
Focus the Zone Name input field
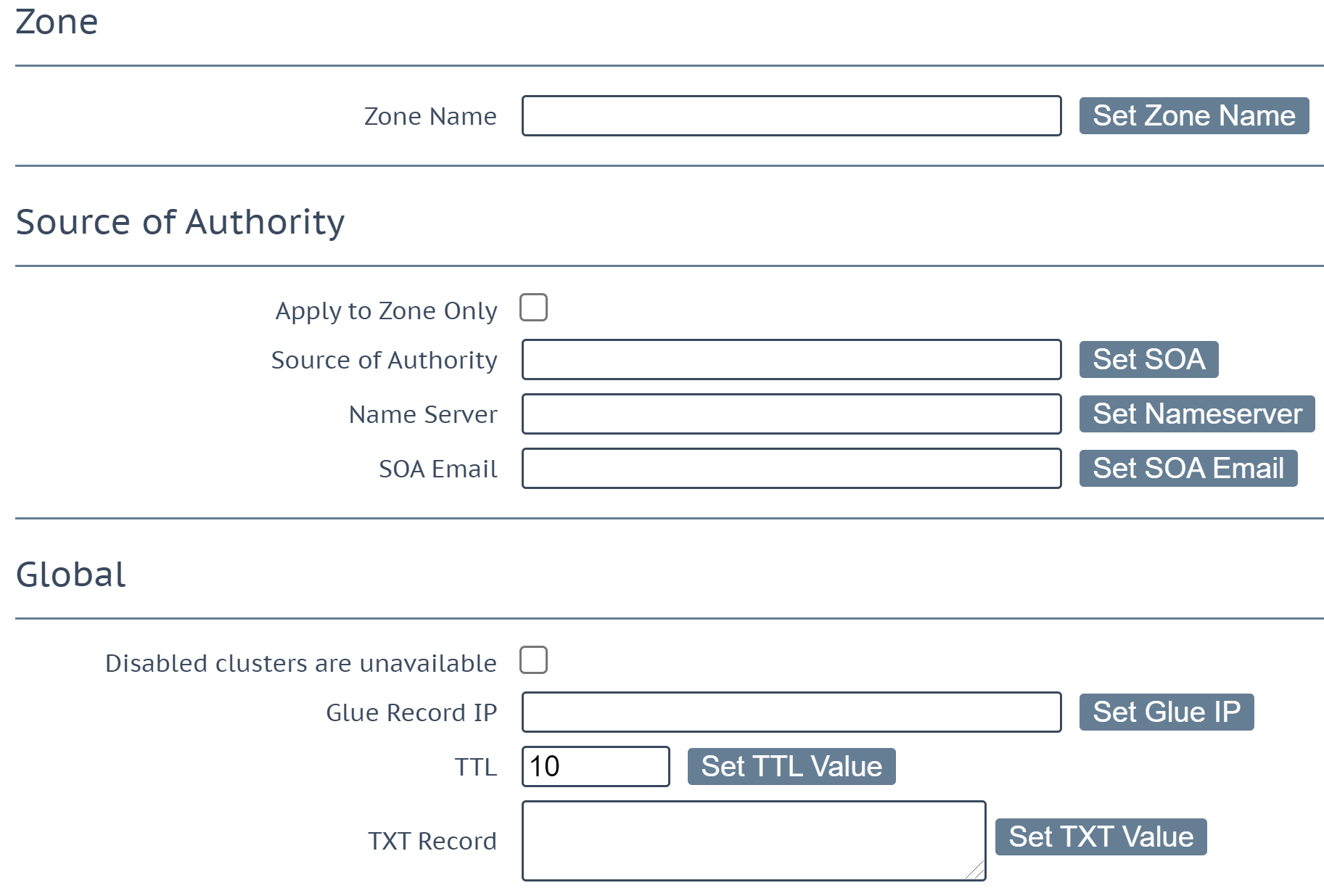point(791,116)
